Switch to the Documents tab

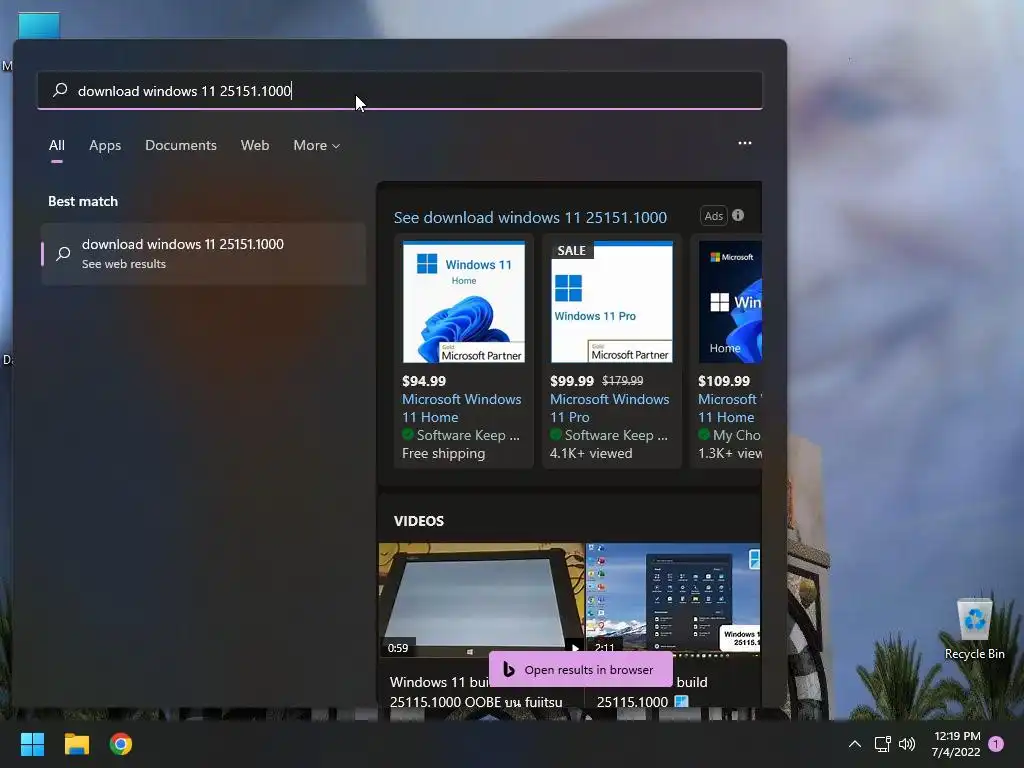181,146
